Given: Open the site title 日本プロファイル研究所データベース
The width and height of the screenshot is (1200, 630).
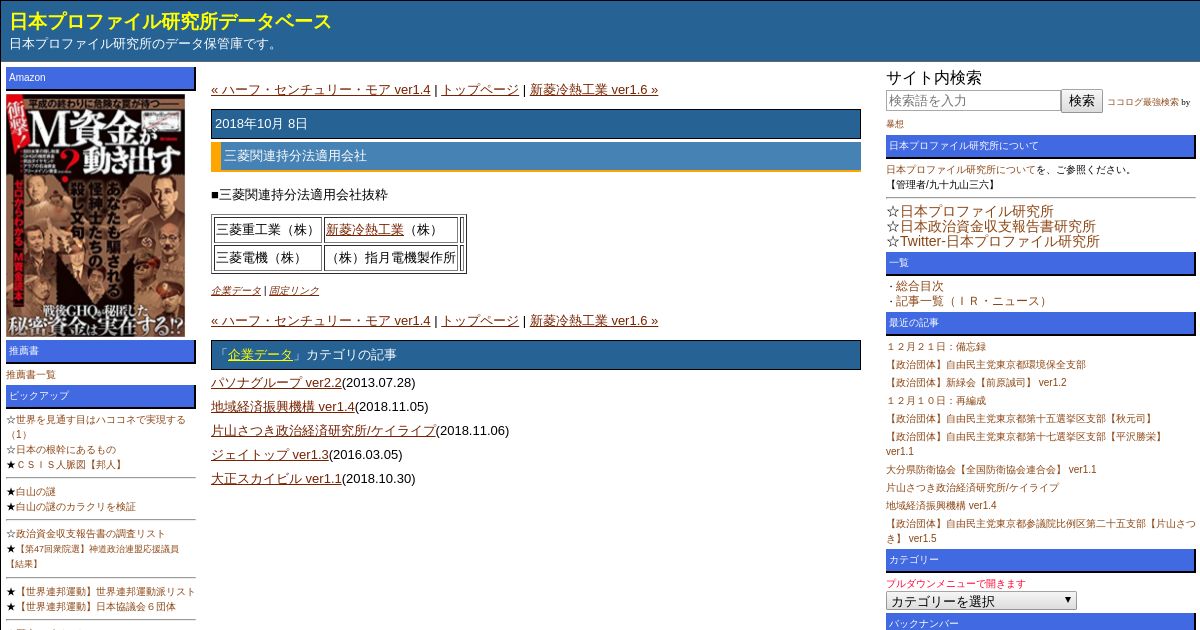Looking at the screenshot, I should point(171,21).
